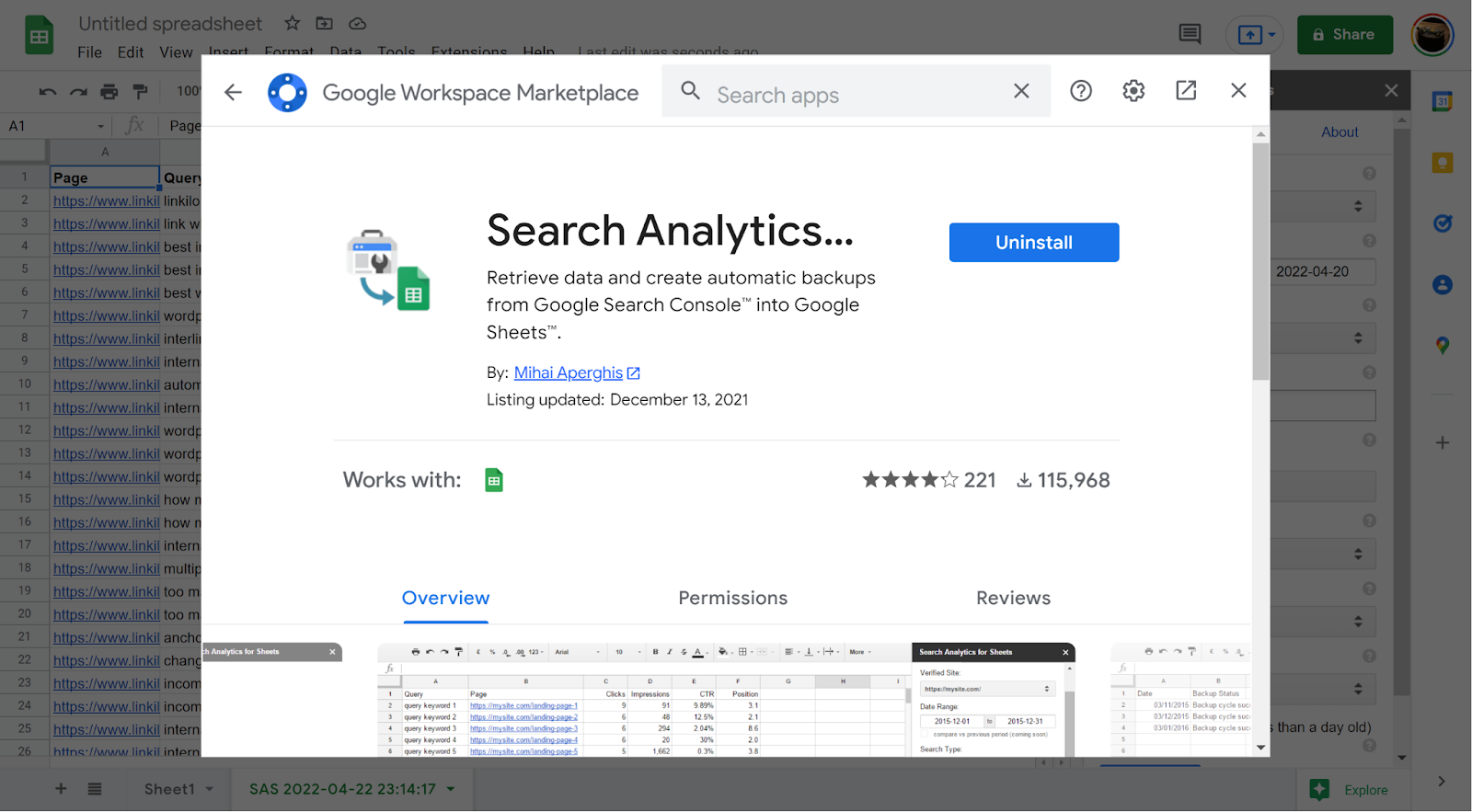Click the download count icon

pyautogui.click(x=1024, y=480)
